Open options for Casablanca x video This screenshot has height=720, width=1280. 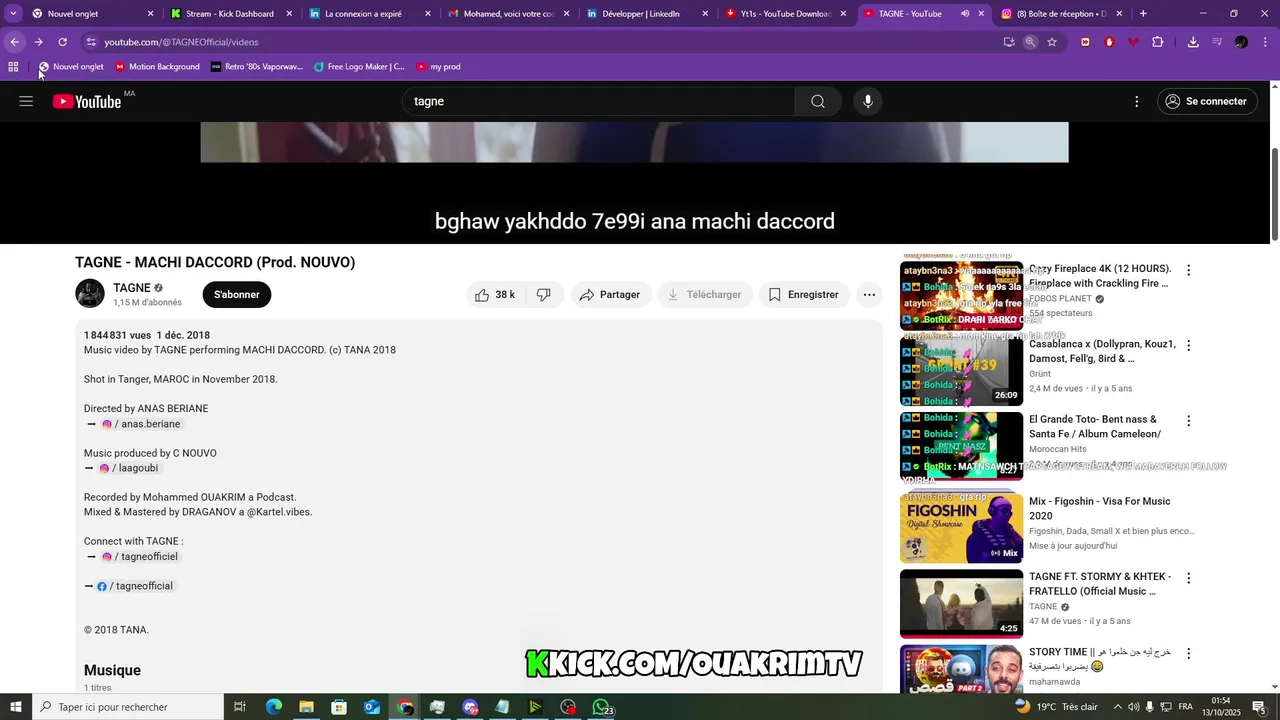tap(1188, 345)
